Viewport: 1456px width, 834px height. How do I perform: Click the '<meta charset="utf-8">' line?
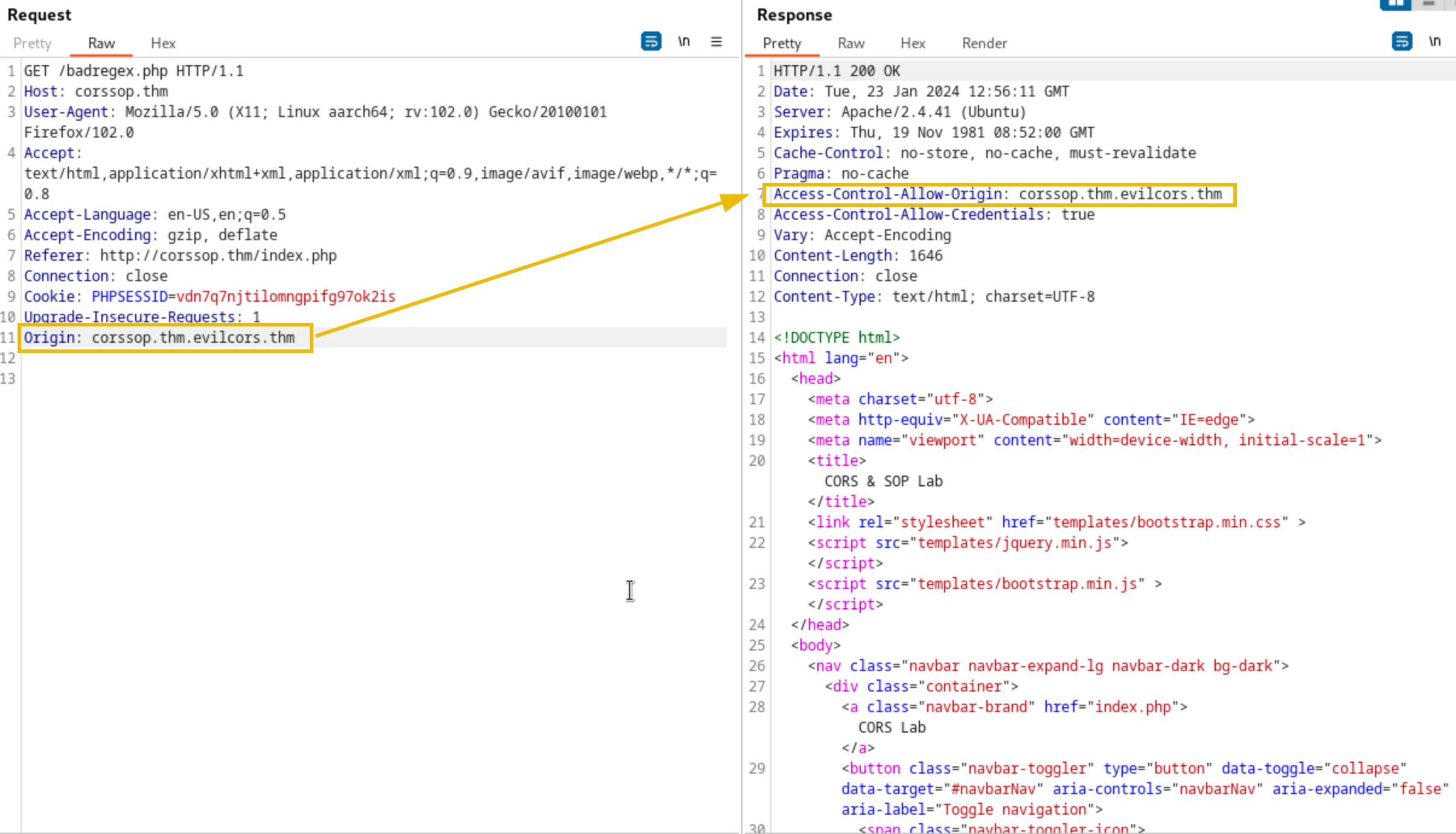coord(901,399)
